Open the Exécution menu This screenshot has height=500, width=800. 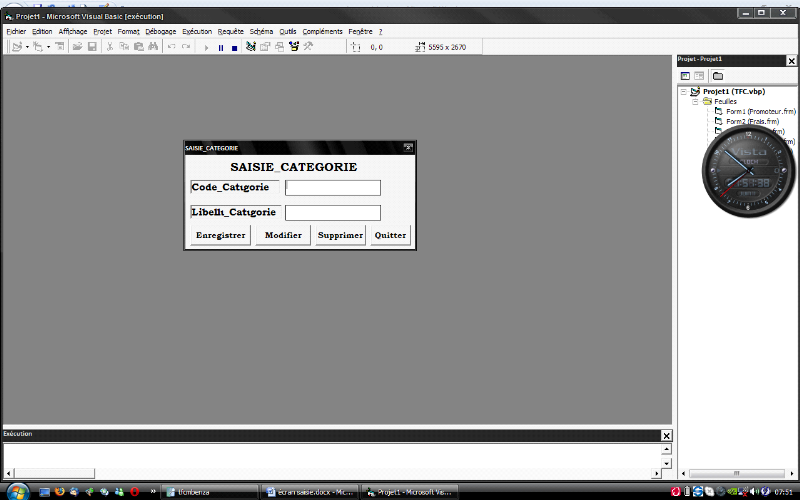197,32
